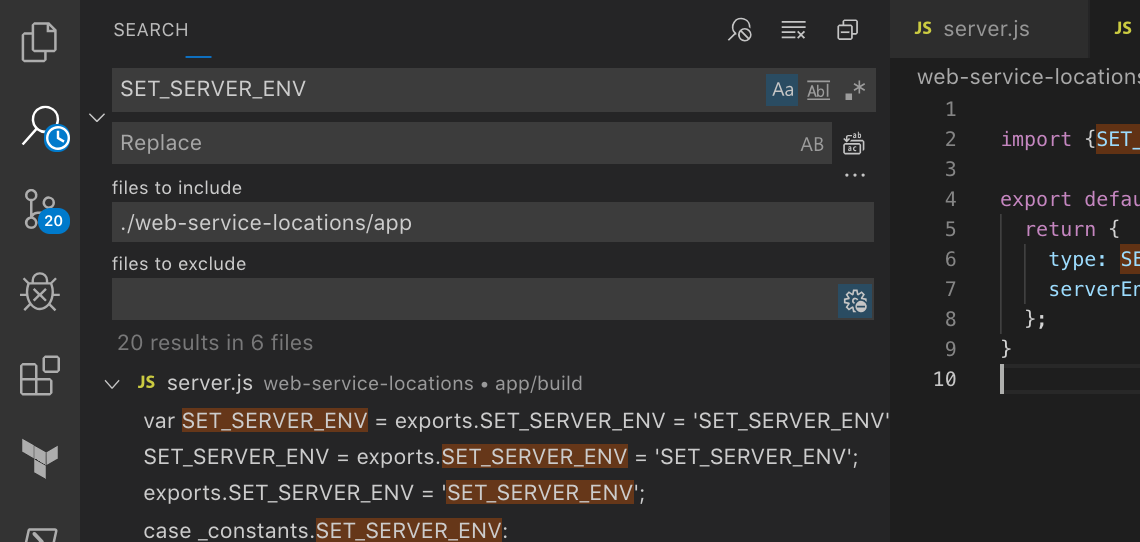Click 'type:' property on line 6

pyautogui.click(x=1078, y=260)
